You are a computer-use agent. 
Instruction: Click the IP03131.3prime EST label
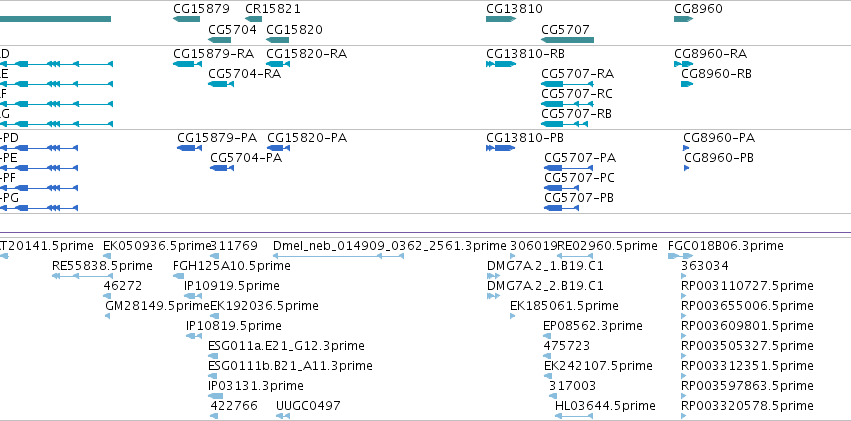click(256, 385)
